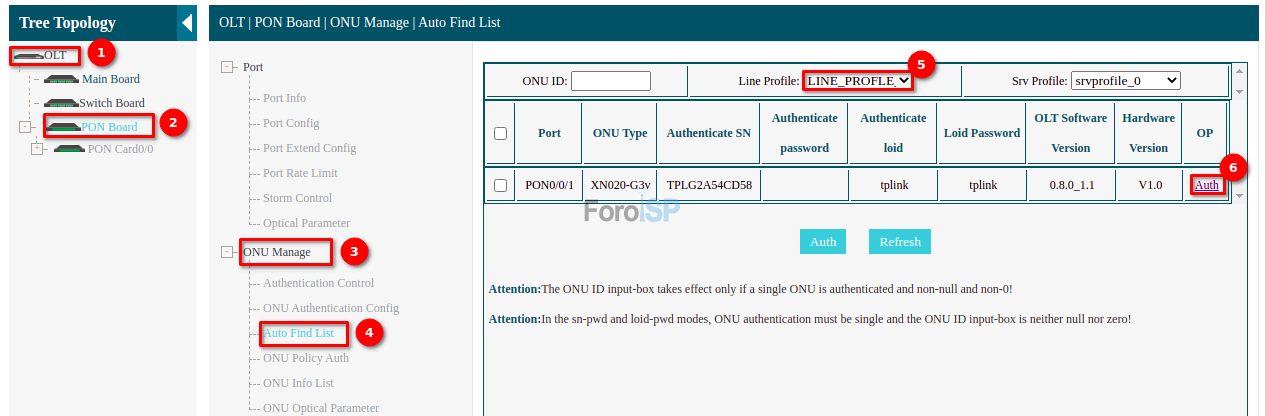This screenshot has height=416, width=1265.
Task: Open the Srv Profile dropdown
Action: coord(1125,80)
